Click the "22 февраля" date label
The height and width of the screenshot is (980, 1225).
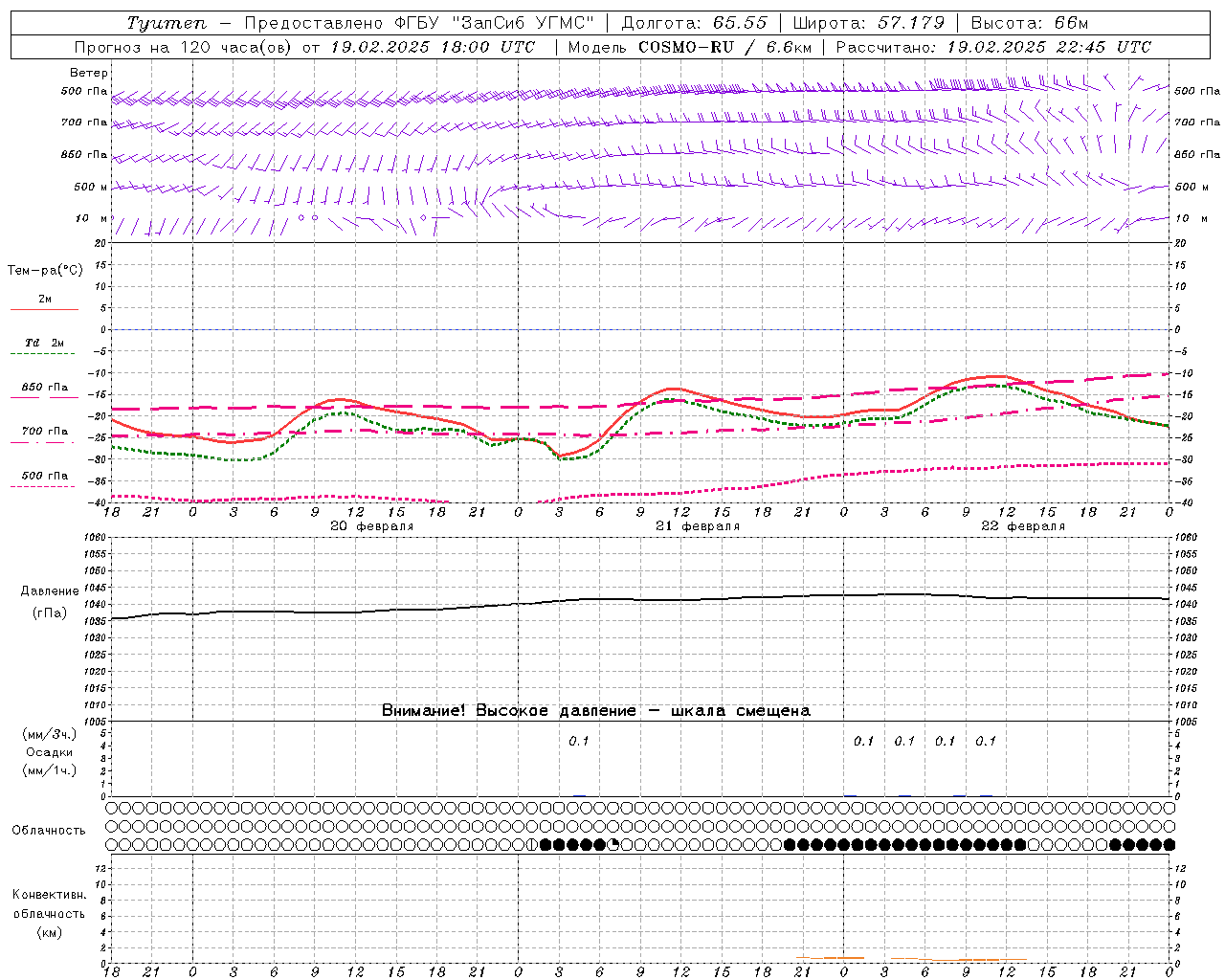click(x=1023, y=526)
